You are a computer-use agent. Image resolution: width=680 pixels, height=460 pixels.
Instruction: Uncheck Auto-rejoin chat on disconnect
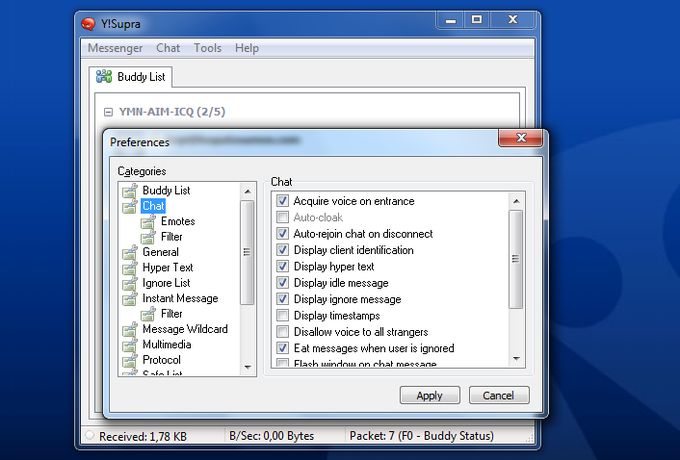[282, 234]
